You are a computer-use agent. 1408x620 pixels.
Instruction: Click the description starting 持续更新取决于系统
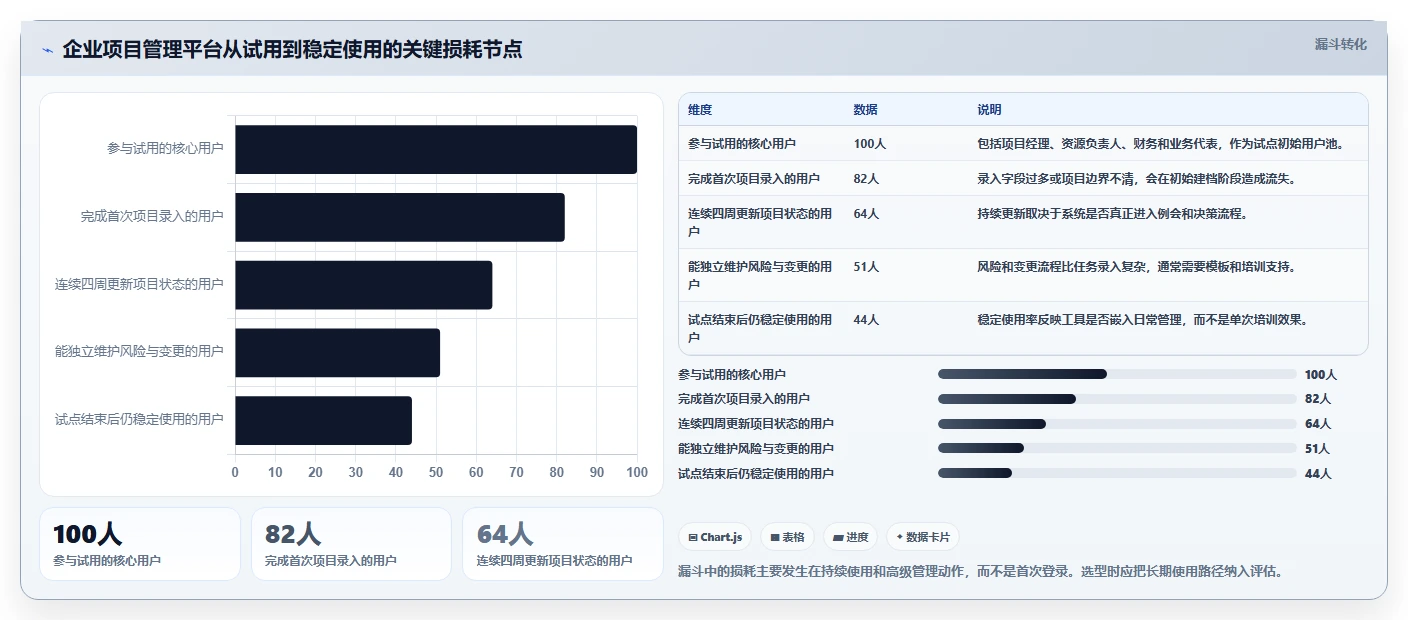point(1112,214)
